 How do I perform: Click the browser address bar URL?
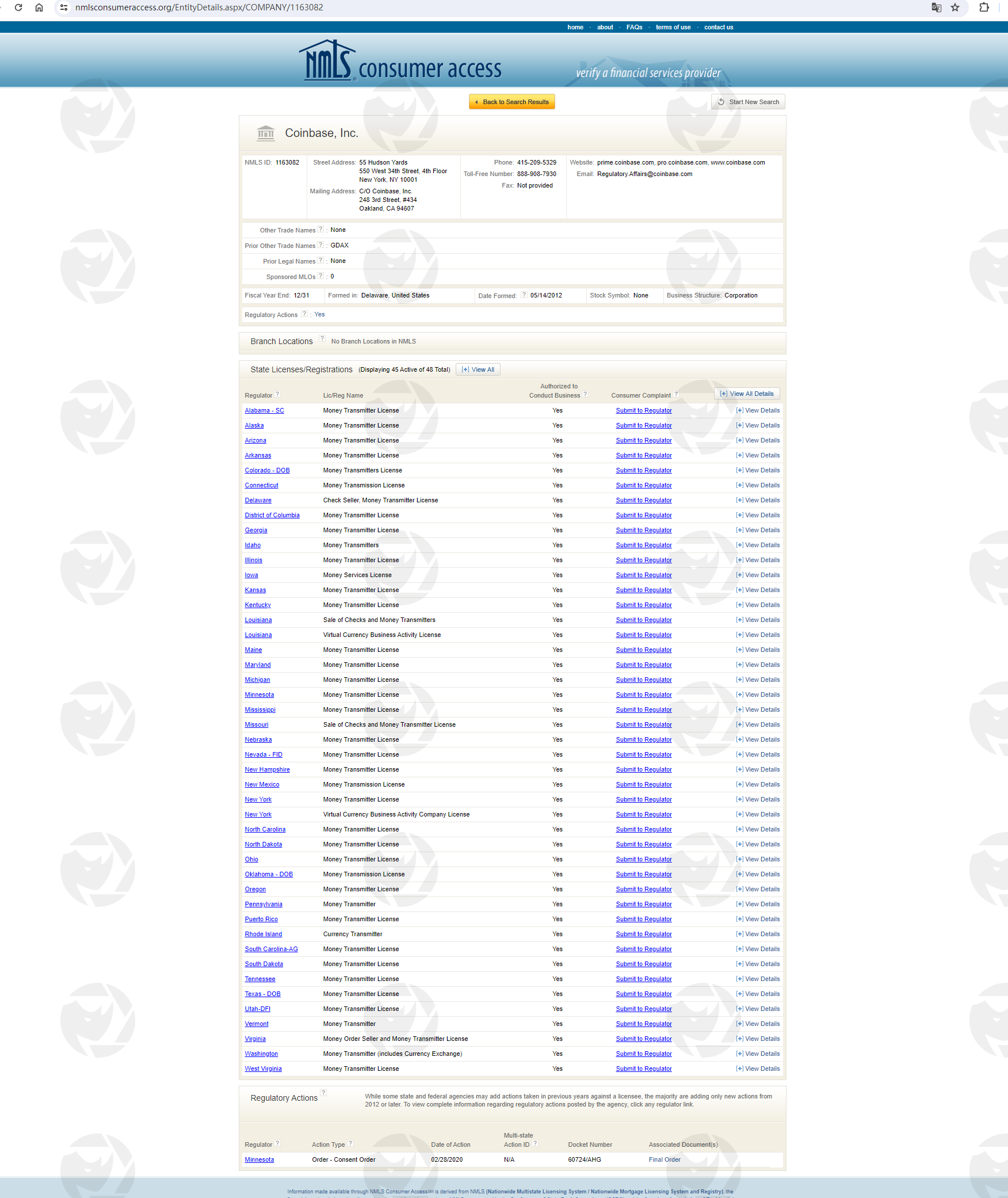[x=199, y=7]
